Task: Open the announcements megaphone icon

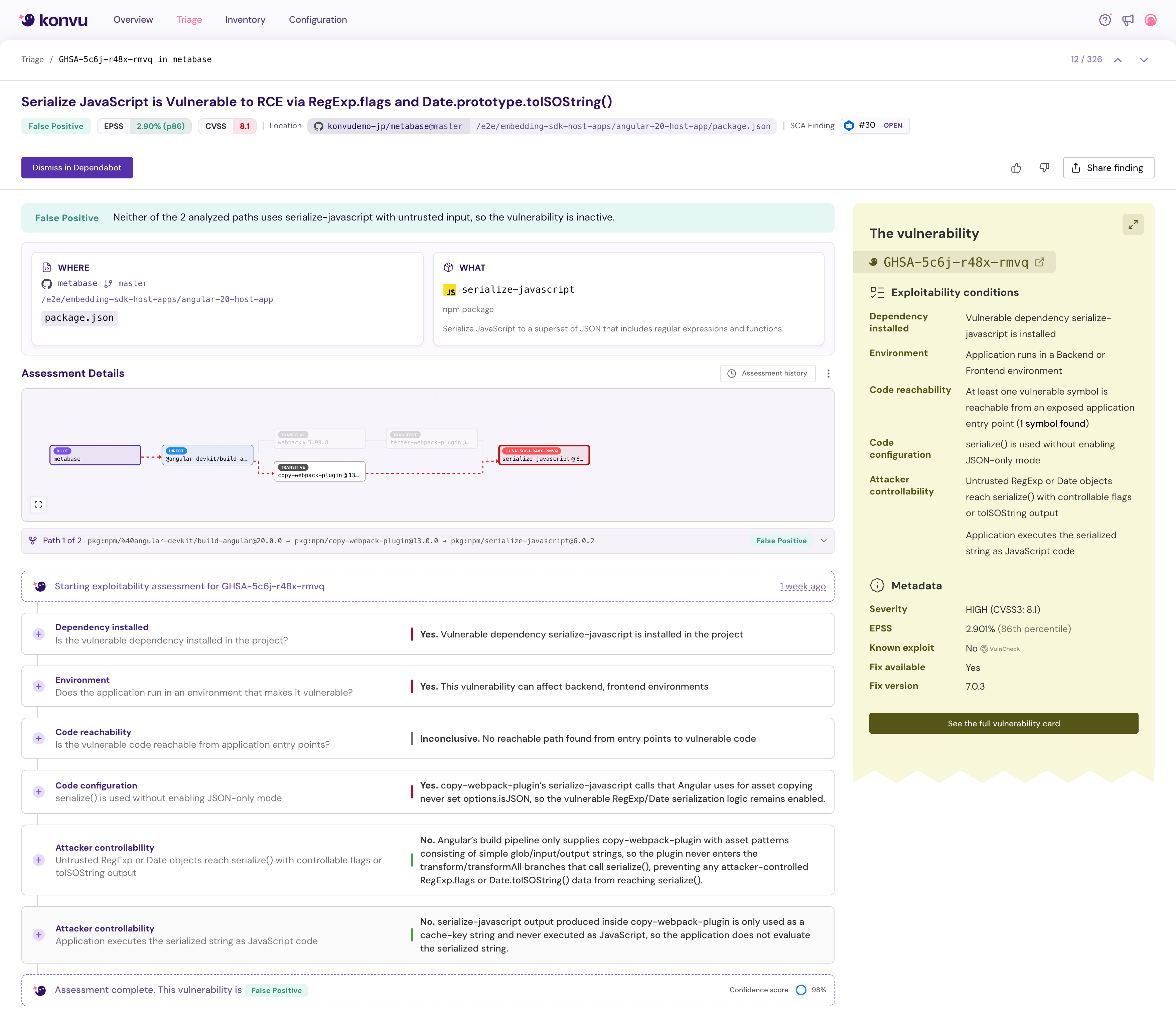Action: tap(1128, 20)
